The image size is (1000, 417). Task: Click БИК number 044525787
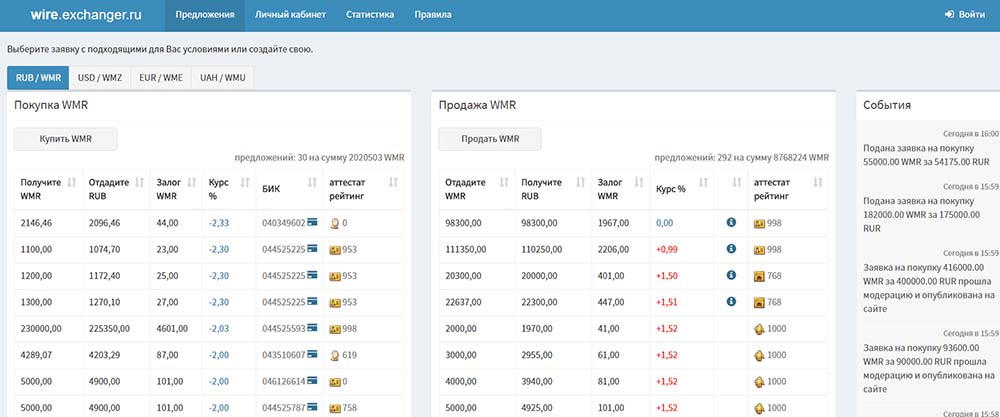(x=284, y=407)
